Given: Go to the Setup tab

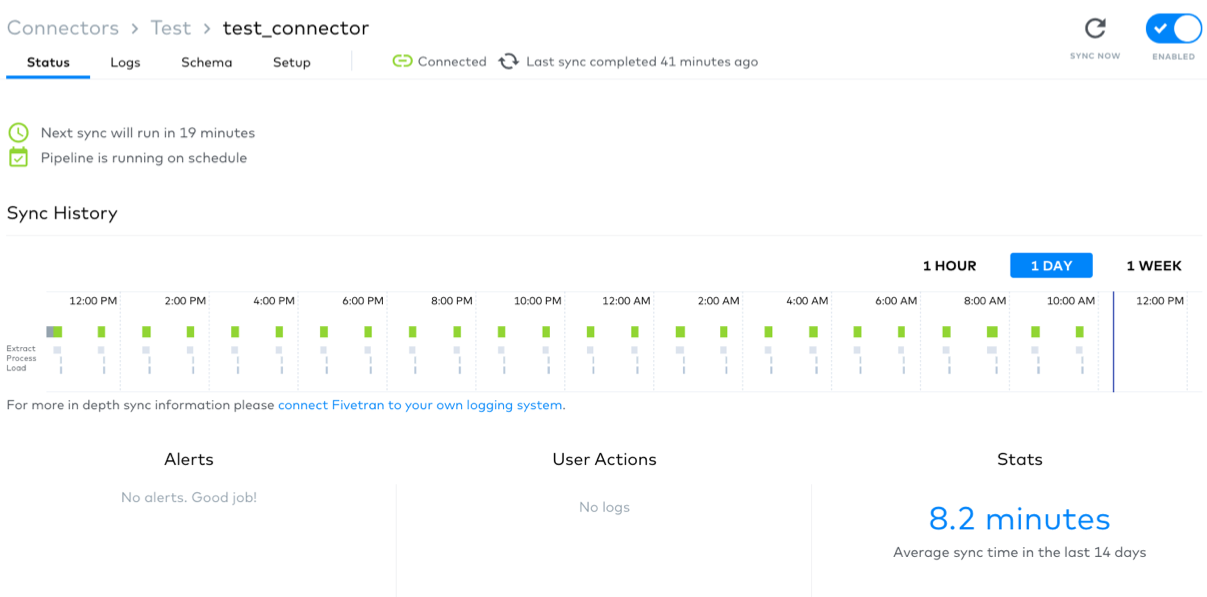Looking at the screenshot, I should click(x=292, y=62).
